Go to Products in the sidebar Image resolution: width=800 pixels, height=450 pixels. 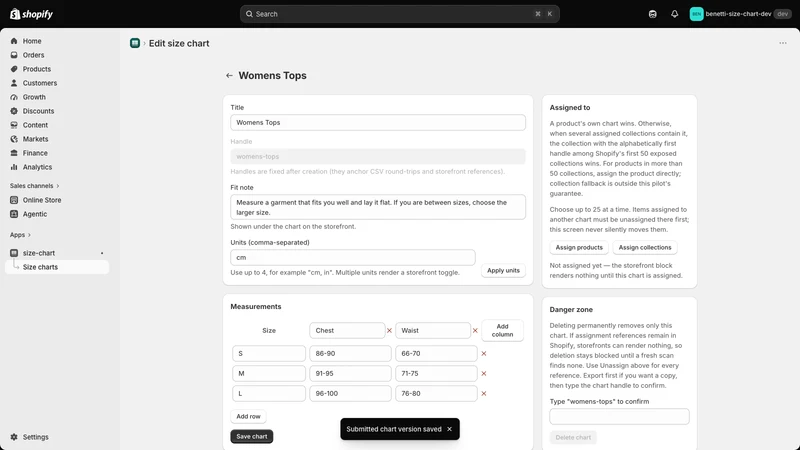[x=36, y=69]
